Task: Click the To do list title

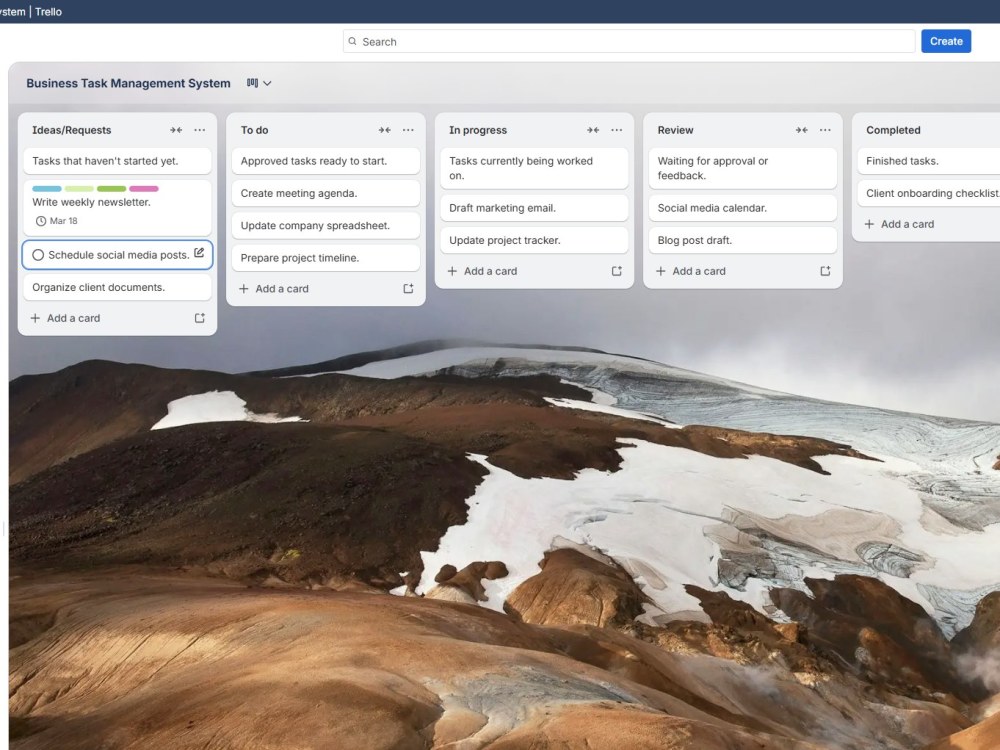Action: tap(254, 130)
